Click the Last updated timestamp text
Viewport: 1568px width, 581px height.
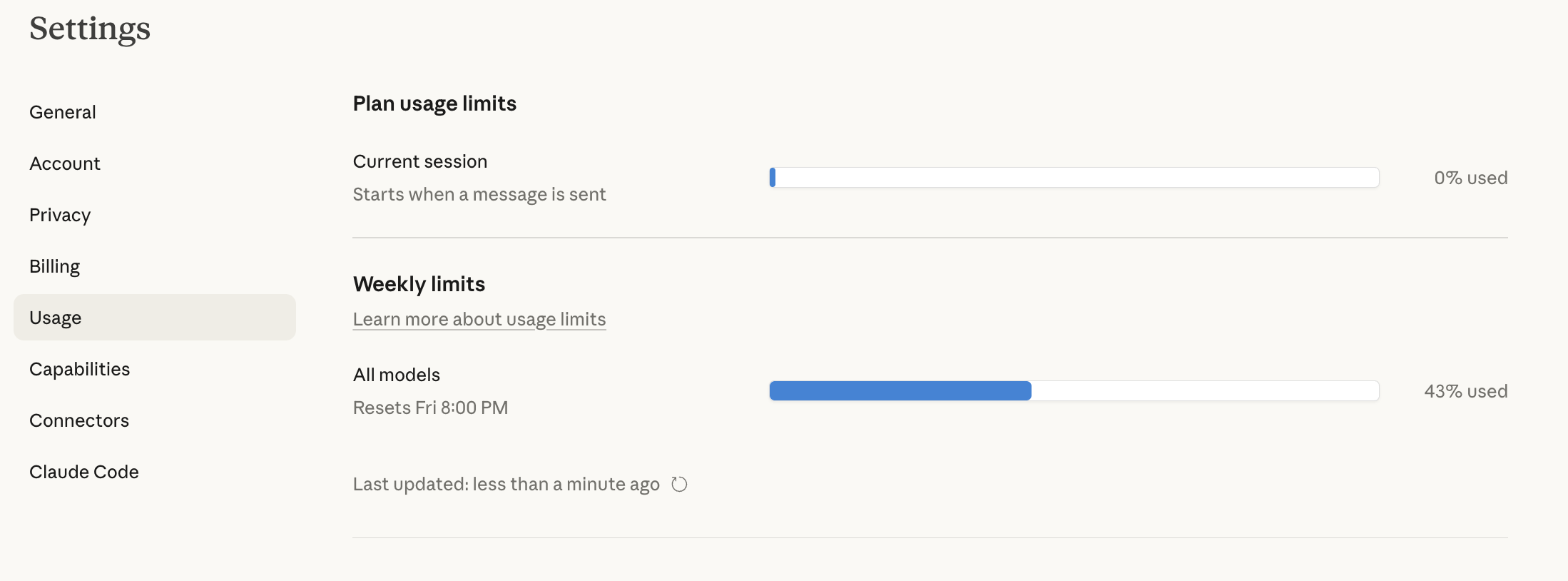coord(506,485)
